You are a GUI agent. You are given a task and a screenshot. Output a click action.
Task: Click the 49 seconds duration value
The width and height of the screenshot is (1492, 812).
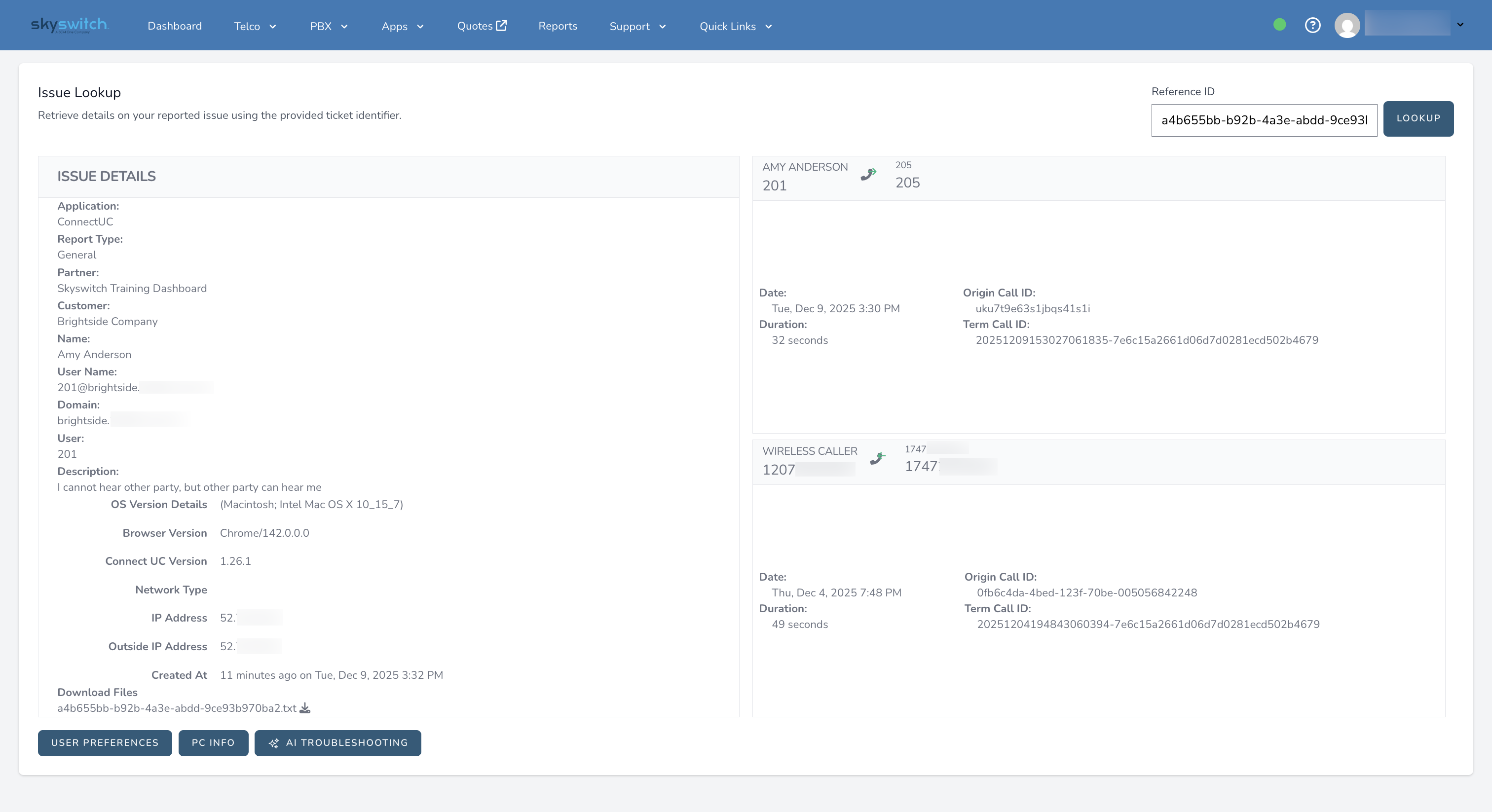tap(799, 625)
